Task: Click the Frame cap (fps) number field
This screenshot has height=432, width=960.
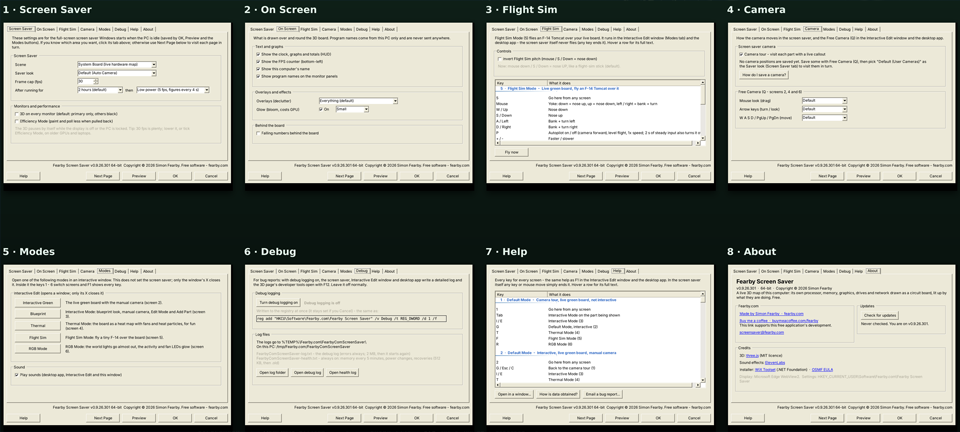Action: click(x=87, y=81)
